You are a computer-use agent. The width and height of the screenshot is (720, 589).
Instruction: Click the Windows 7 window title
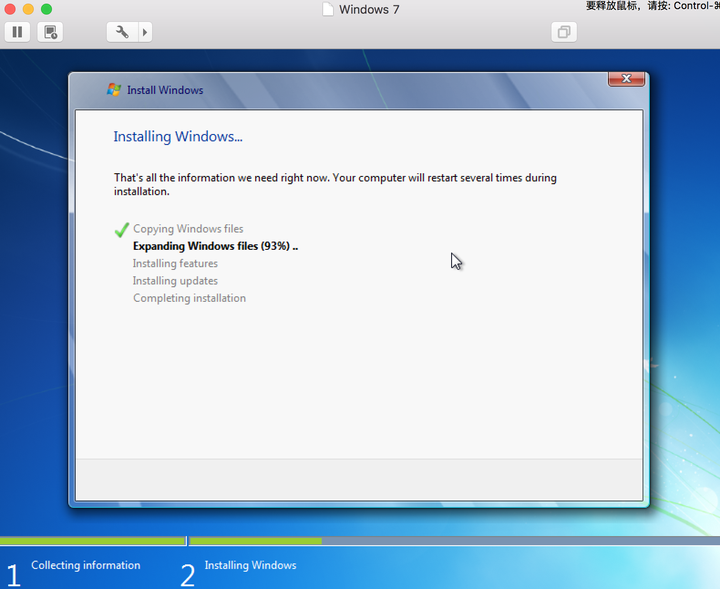point(369,10)
